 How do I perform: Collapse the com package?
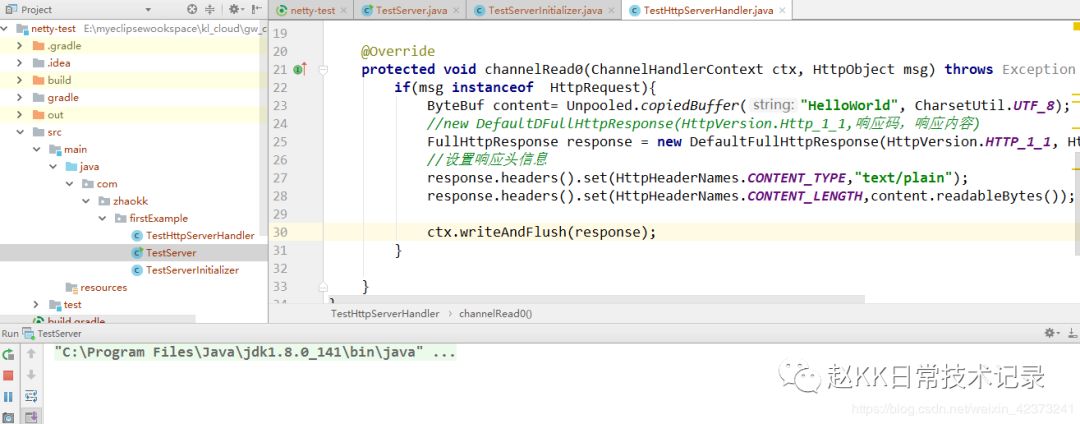[x=70, y=184]
